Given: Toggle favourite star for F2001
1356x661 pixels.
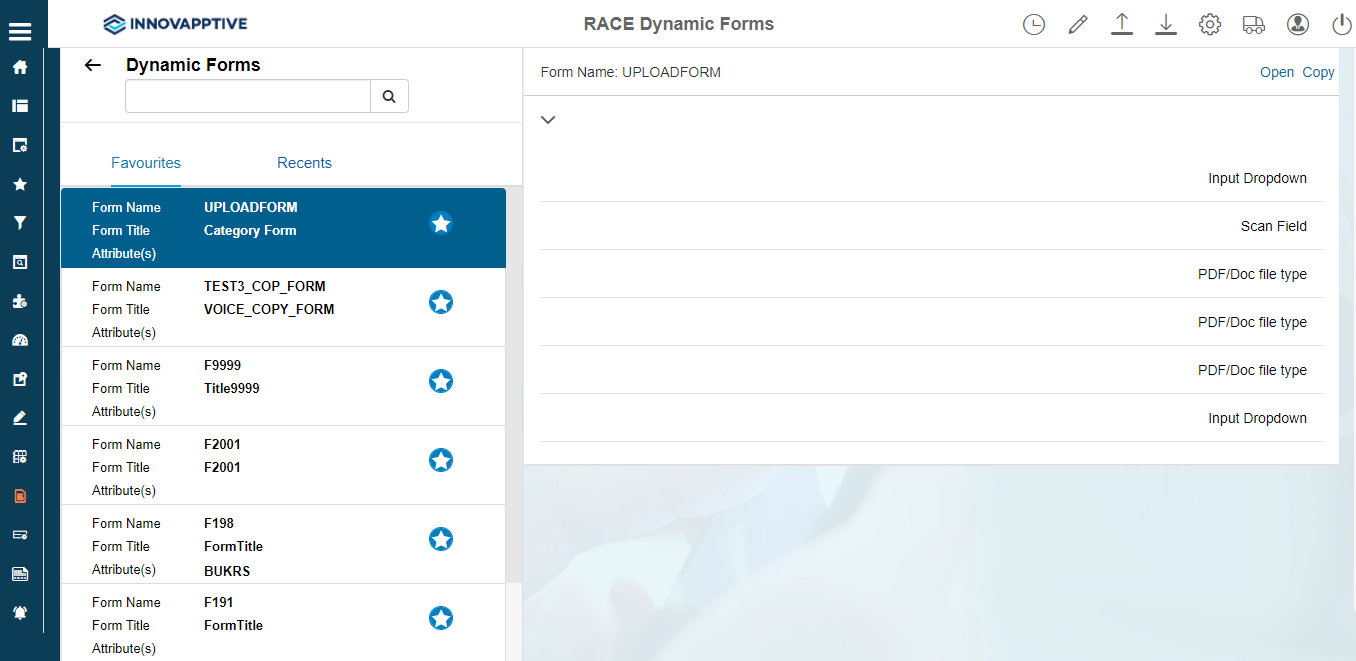Looking at the screenshot, I should (x=441, y=460).
